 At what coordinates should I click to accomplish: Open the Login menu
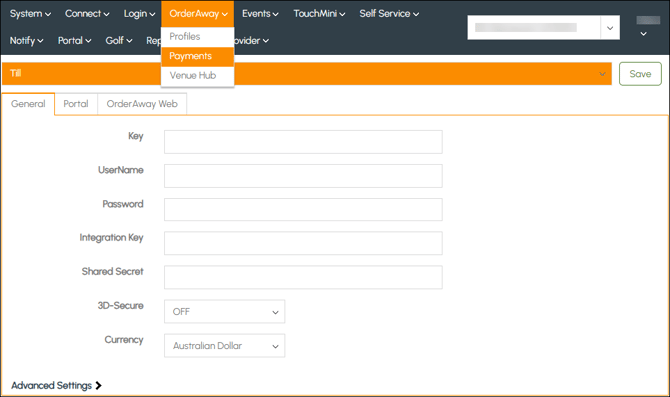(139, 14)
